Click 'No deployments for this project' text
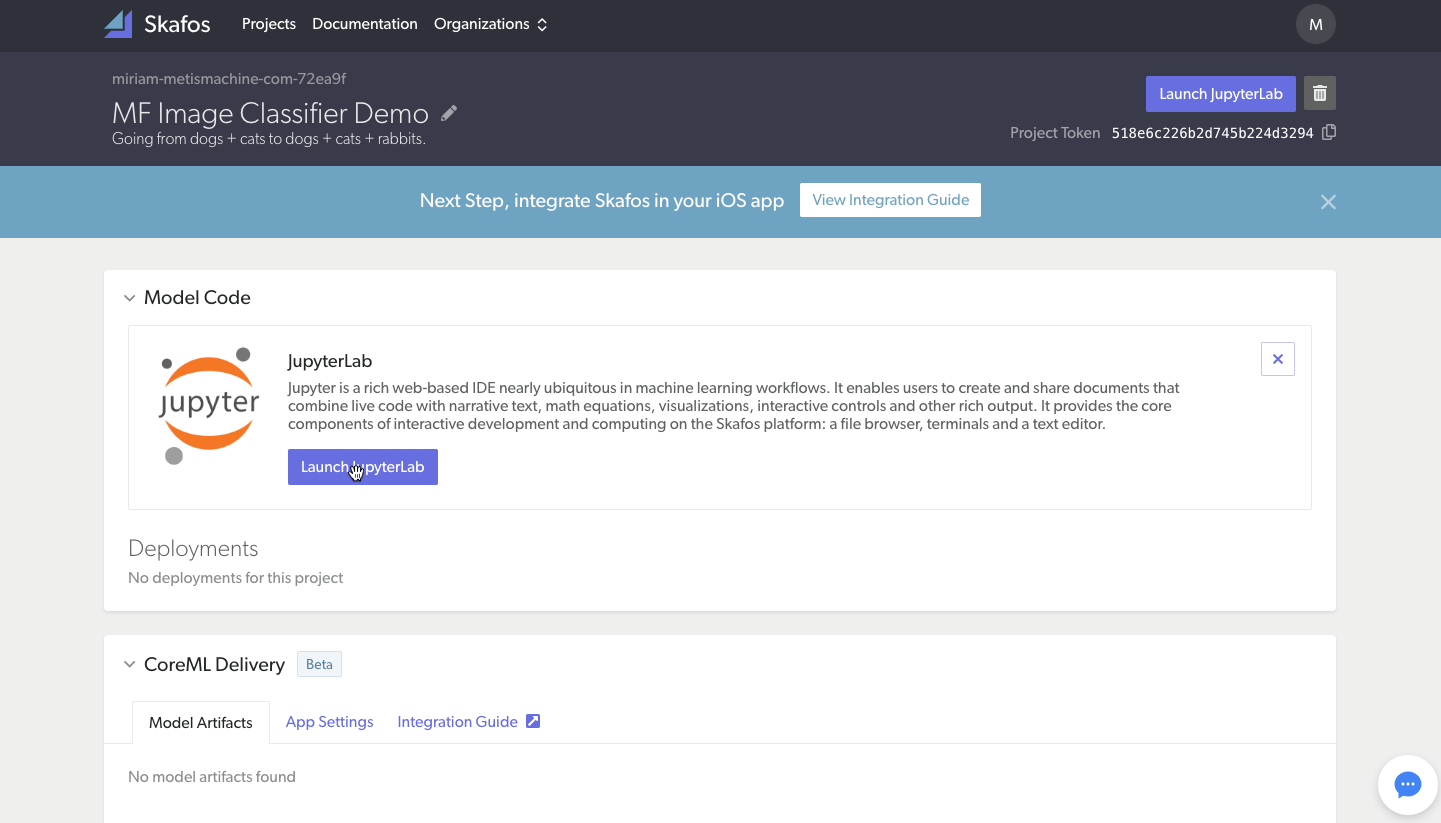The width and height of the screenshot is (1441, 823). [x=236, y=578]
